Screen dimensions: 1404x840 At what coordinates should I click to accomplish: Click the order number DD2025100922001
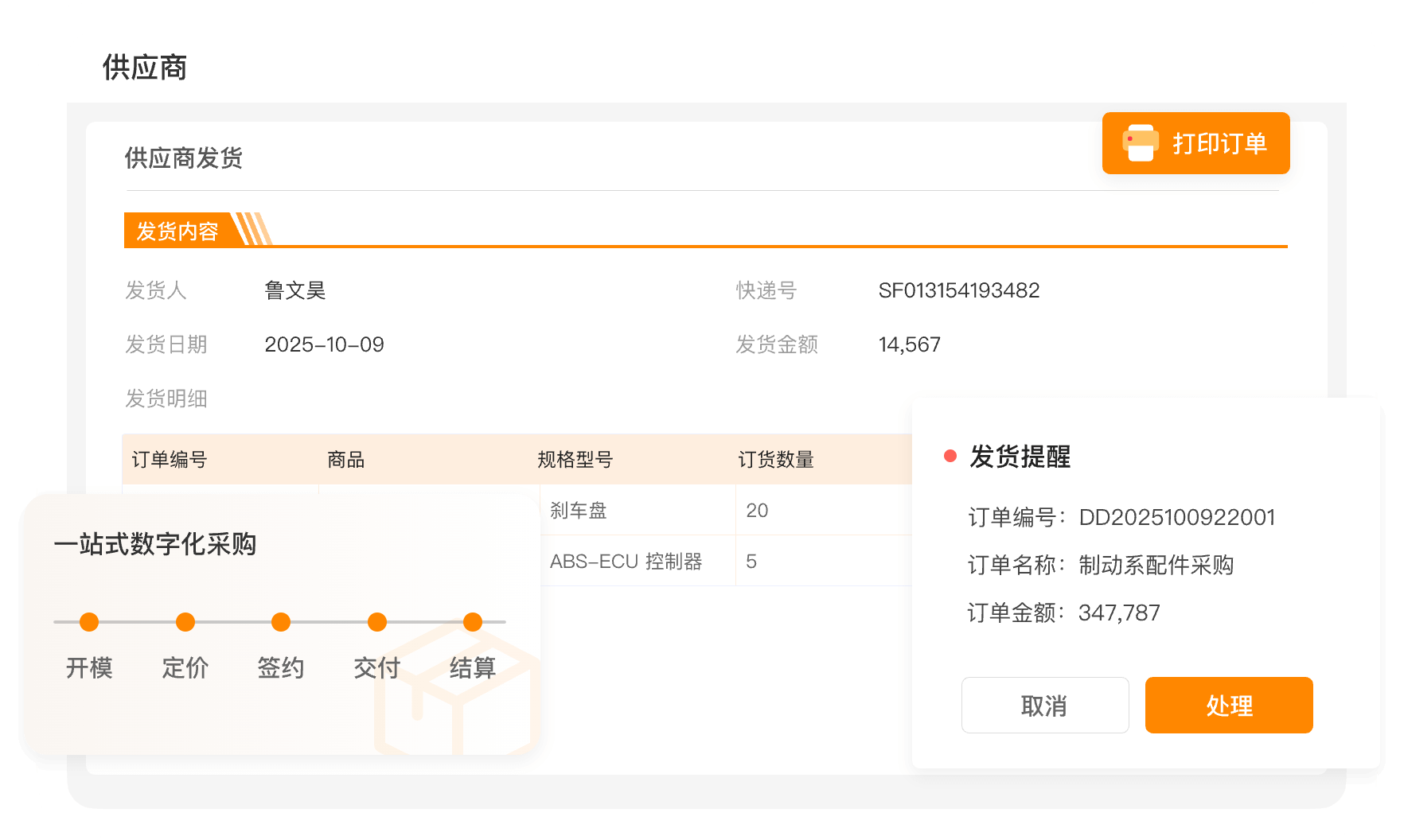point(1176,518)
